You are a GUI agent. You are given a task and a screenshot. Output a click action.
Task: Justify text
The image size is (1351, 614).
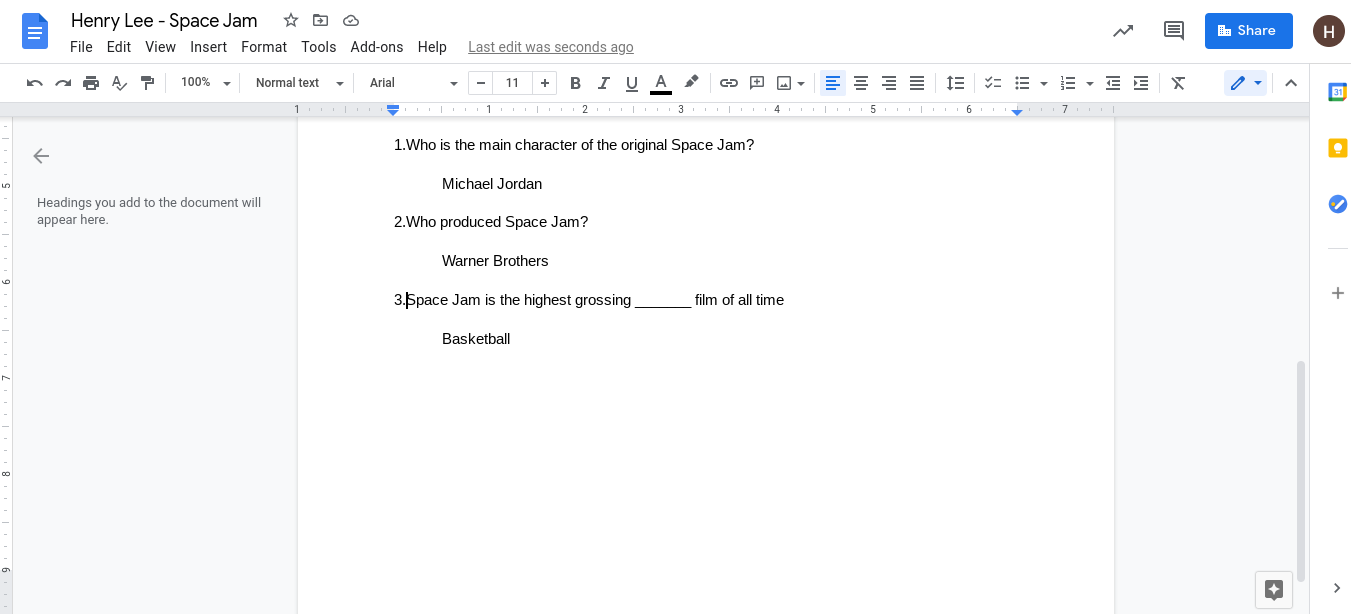917,83
